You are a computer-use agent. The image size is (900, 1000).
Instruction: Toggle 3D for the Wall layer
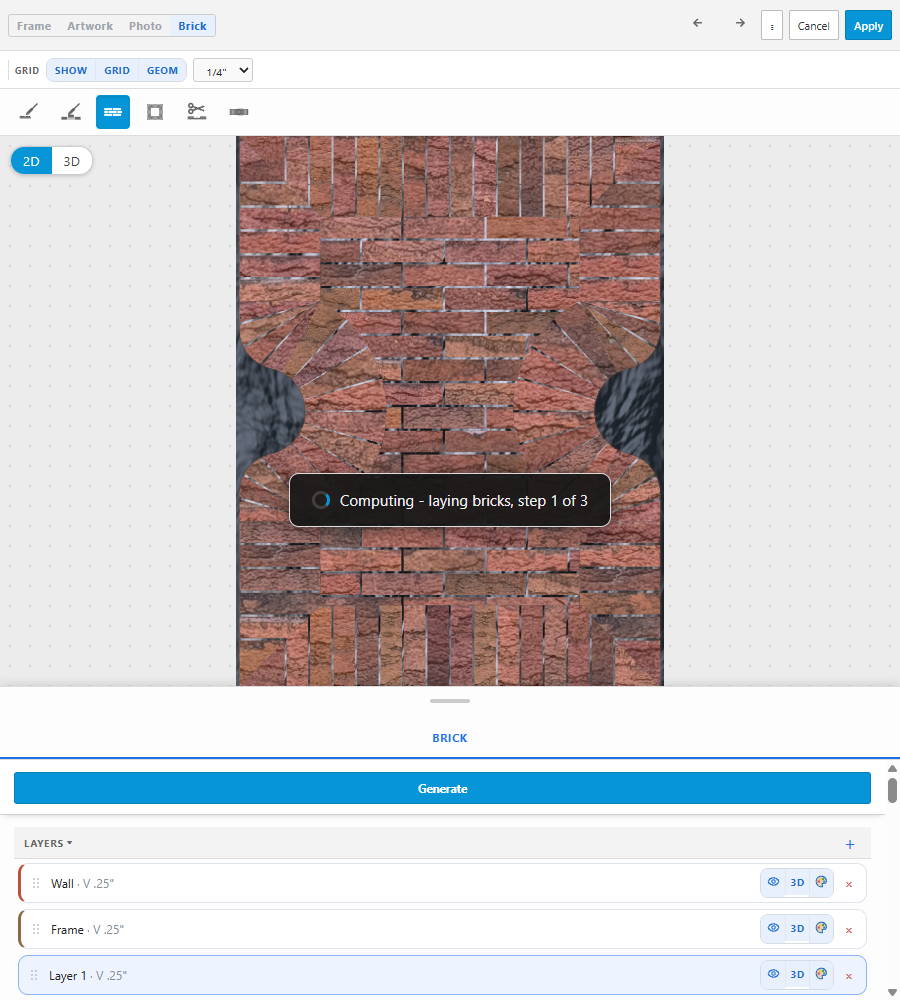(x=797, y=883)
